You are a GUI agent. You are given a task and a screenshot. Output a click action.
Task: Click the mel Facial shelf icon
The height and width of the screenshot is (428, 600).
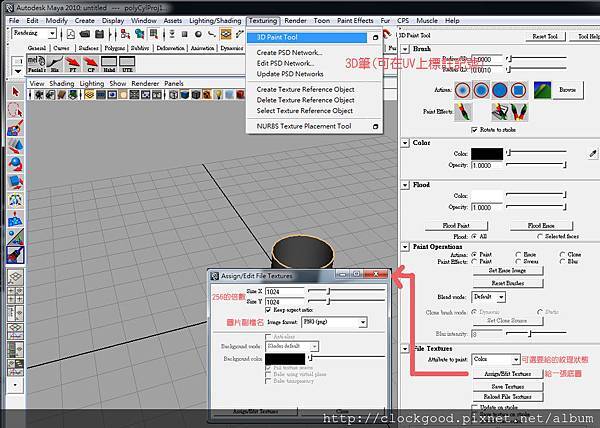click(x=36, y=64)
